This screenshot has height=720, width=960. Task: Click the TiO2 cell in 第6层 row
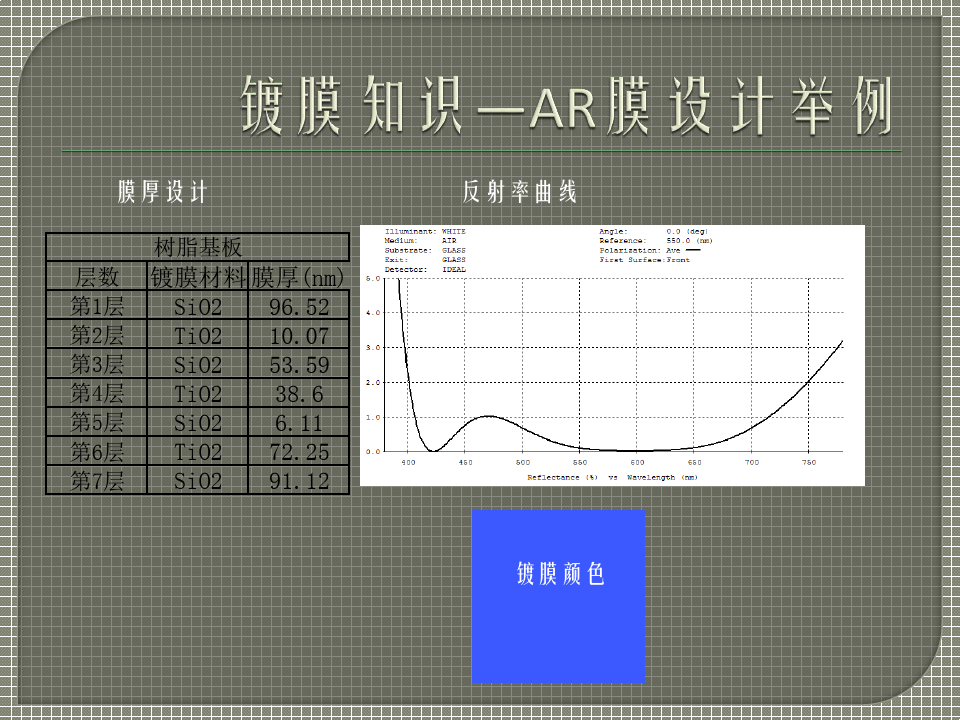[x=198, y=451]
